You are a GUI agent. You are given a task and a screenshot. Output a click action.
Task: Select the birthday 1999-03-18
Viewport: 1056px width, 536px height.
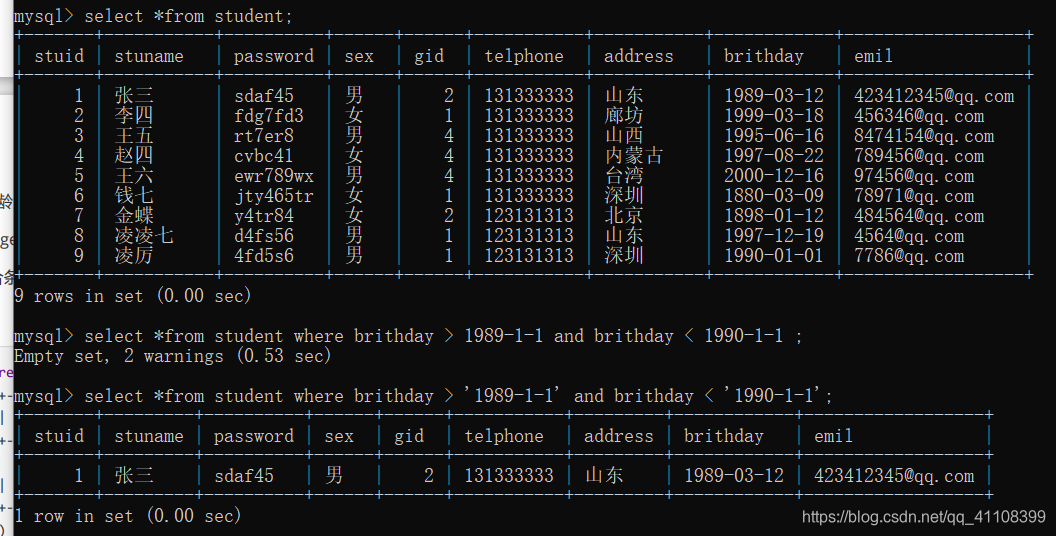(x=774, y=116)
